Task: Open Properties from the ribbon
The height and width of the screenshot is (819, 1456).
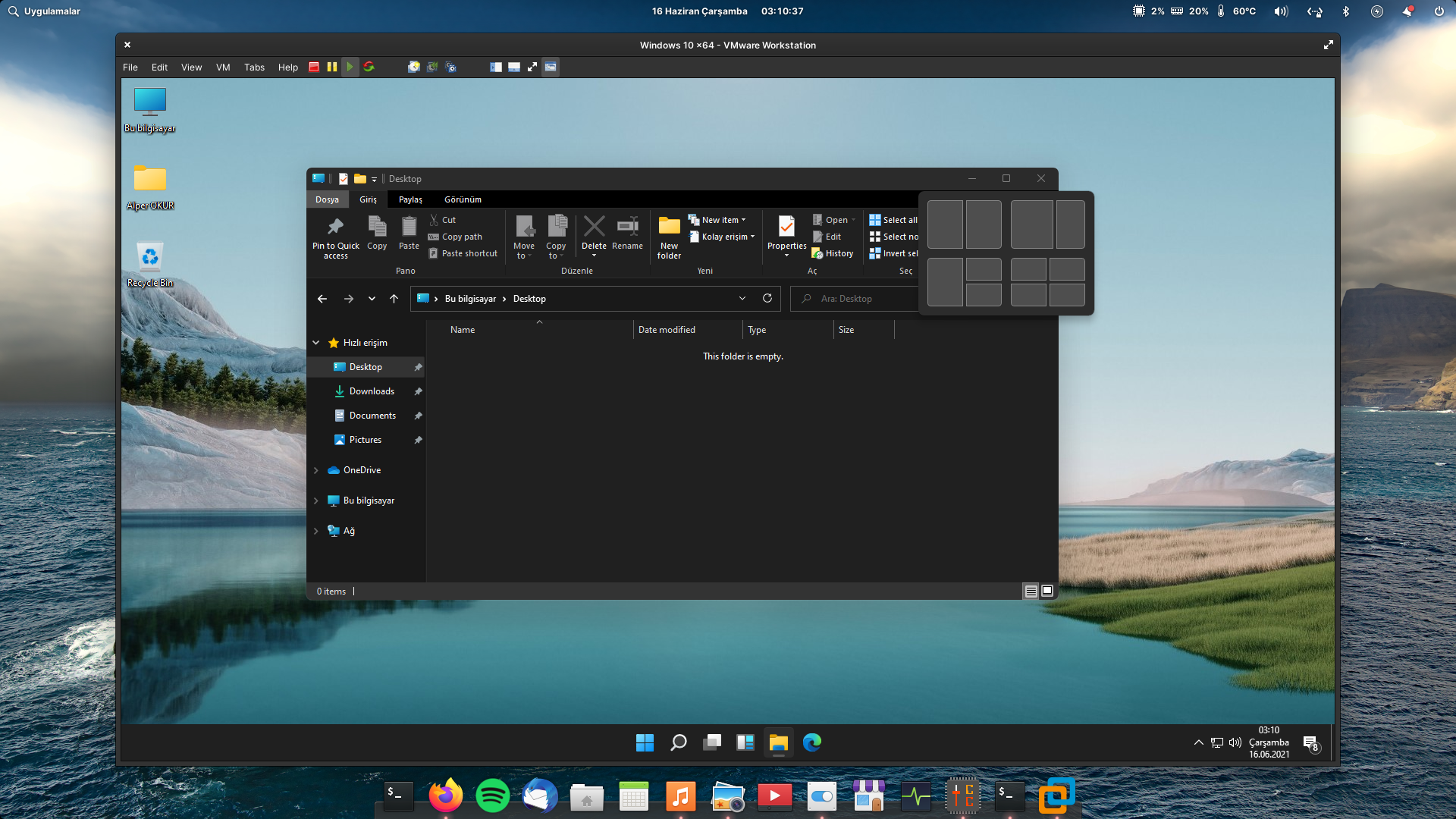Action: coord(786,227)
